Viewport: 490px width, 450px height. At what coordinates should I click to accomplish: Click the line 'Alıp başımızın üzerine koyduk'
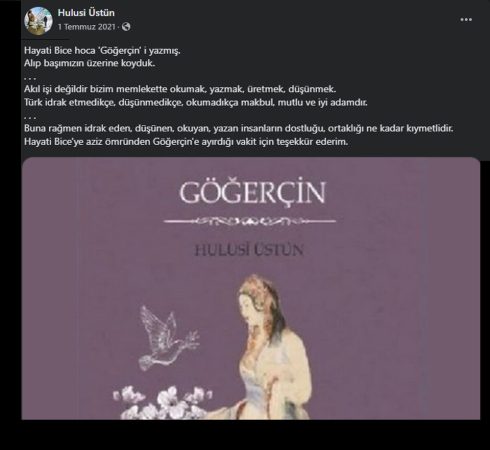tap(89, 63)
